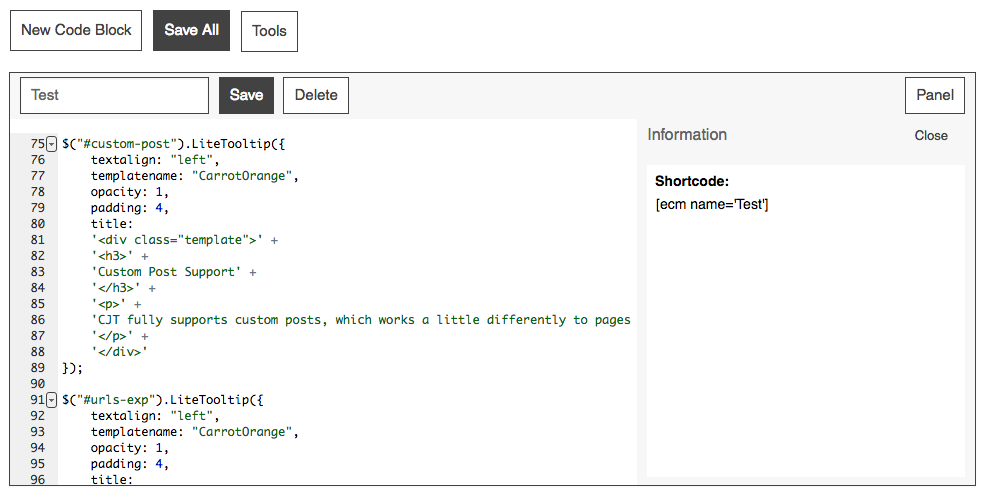The height and width of the screenshot is (496, 987).
Task: Toggle the Panel button
Action: (x=934, y=96)
